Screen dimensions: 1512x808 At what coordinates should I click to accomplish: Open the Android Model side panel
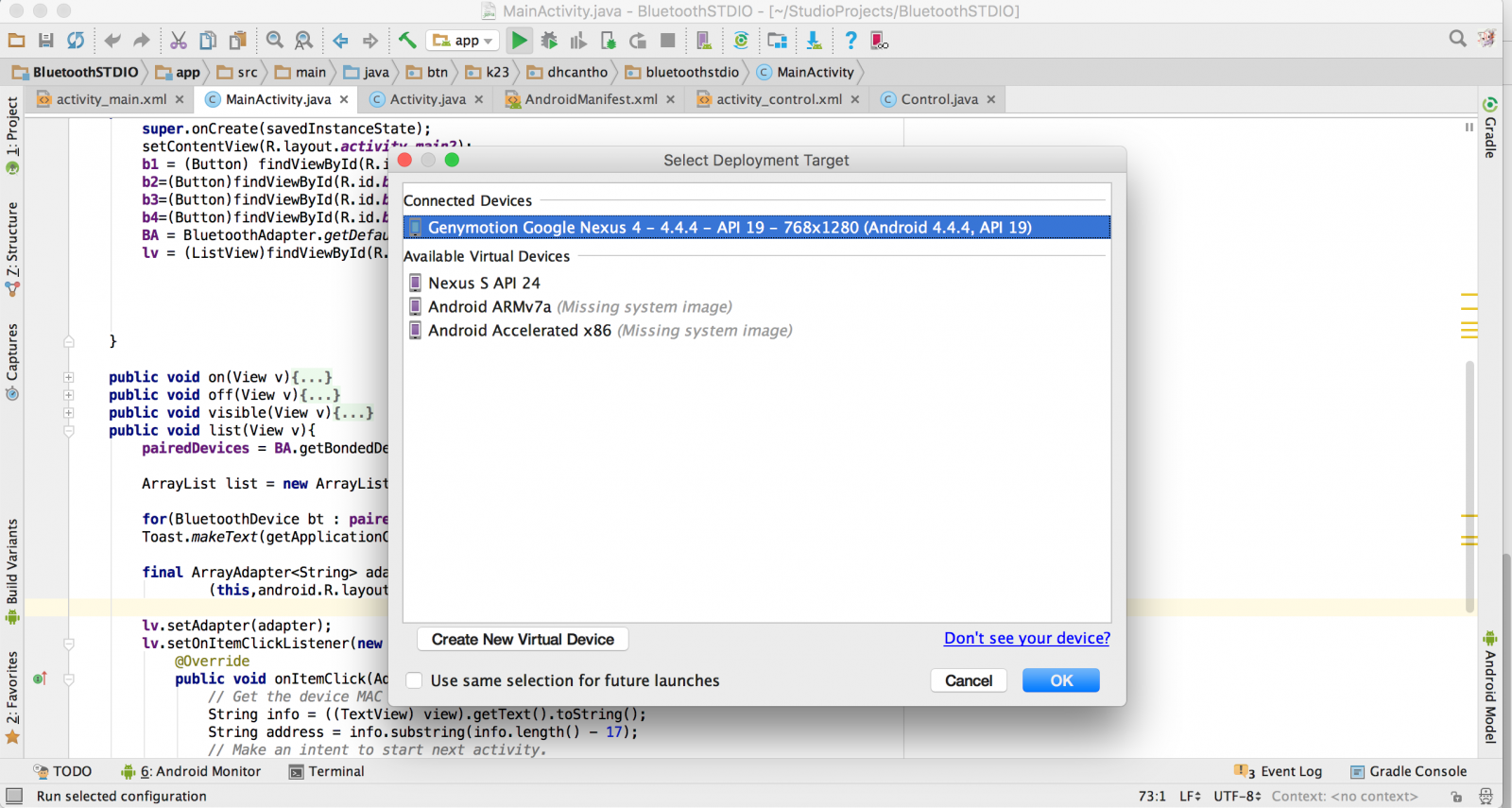click(x=1490, y=687)
